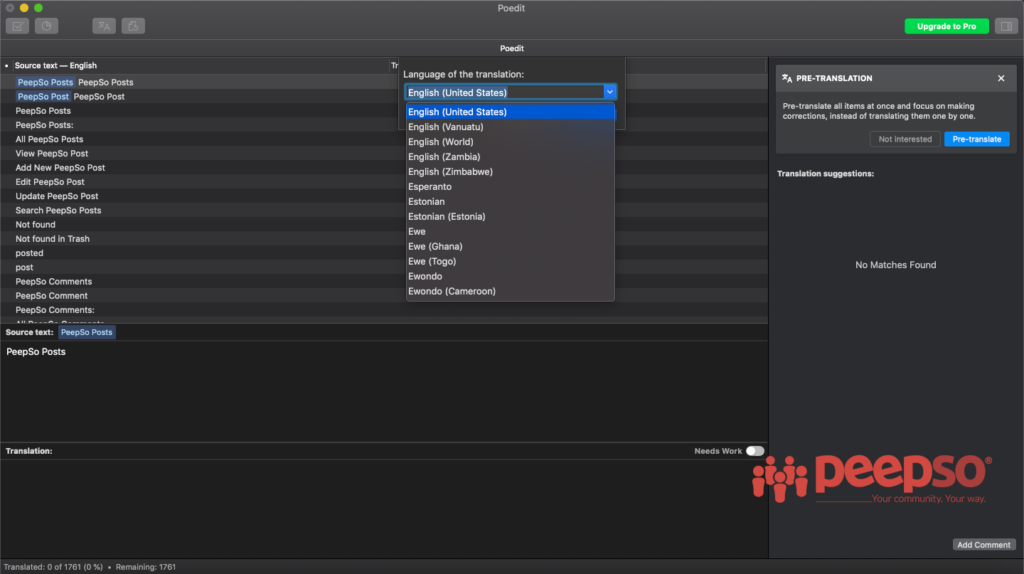
Task: Pick English (United States) highlighted option
Action: coord(457,112)
